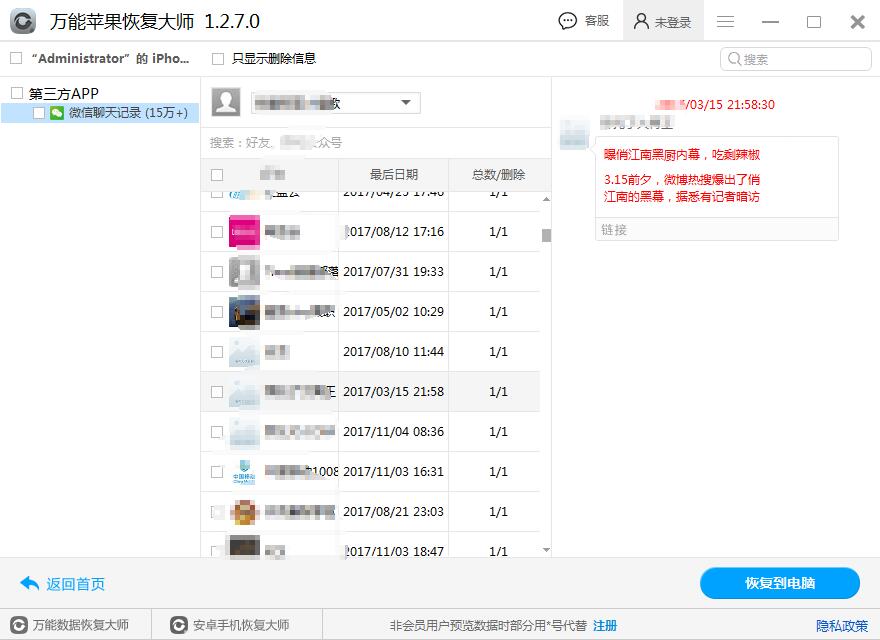Viewport: 880px width, 640px height.
Task: Click the 链接 label under the message
Action: coord(614,230)
